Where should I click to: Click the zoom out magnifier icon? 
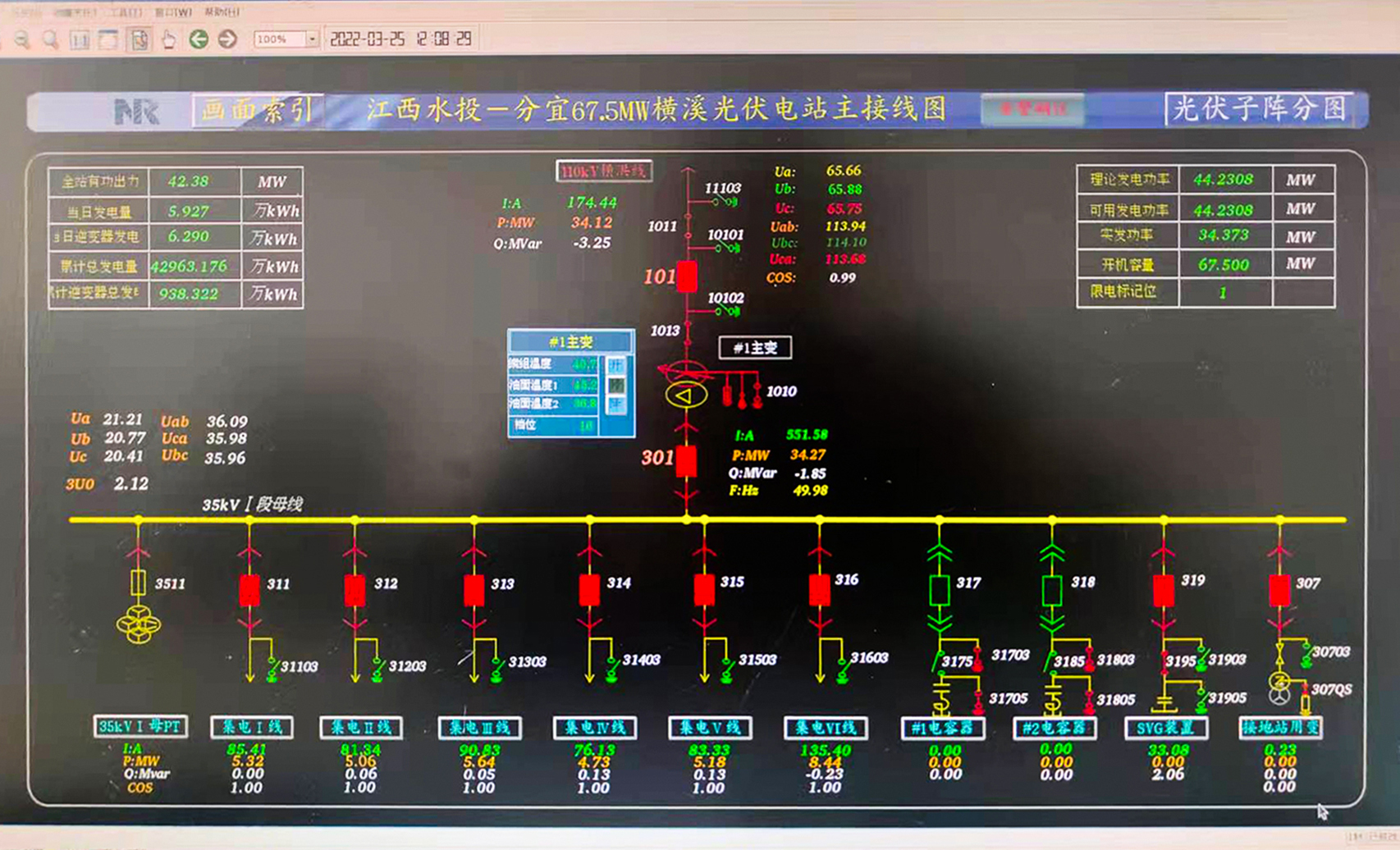tap(22, 39)
